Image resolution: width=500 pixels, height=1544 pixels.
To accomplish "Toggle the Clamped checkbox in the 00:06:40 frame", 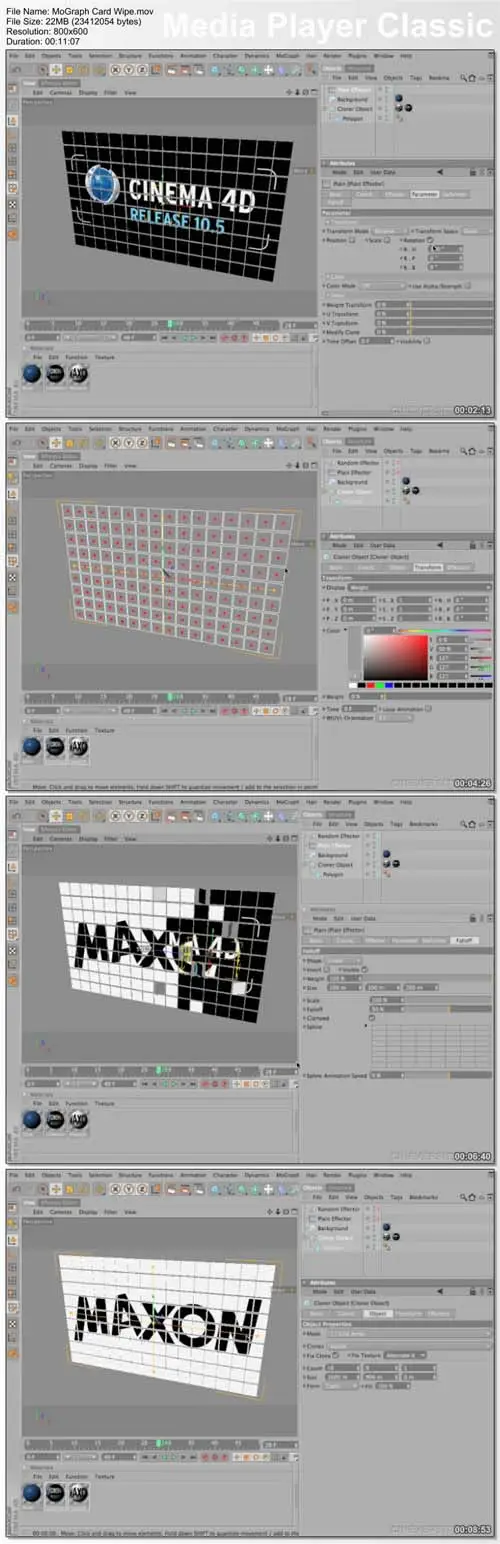I will [372, 1018].
